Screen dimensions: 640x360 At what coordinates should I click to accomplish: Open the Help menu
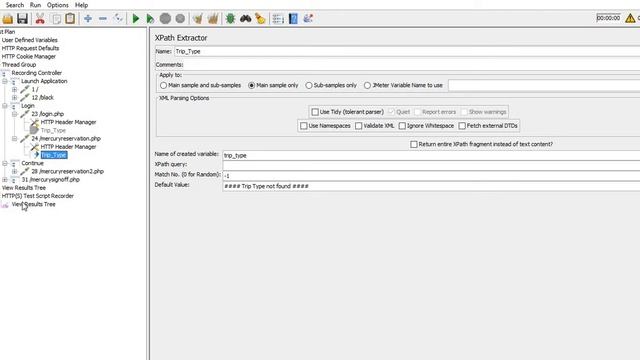tap(81, 5)
